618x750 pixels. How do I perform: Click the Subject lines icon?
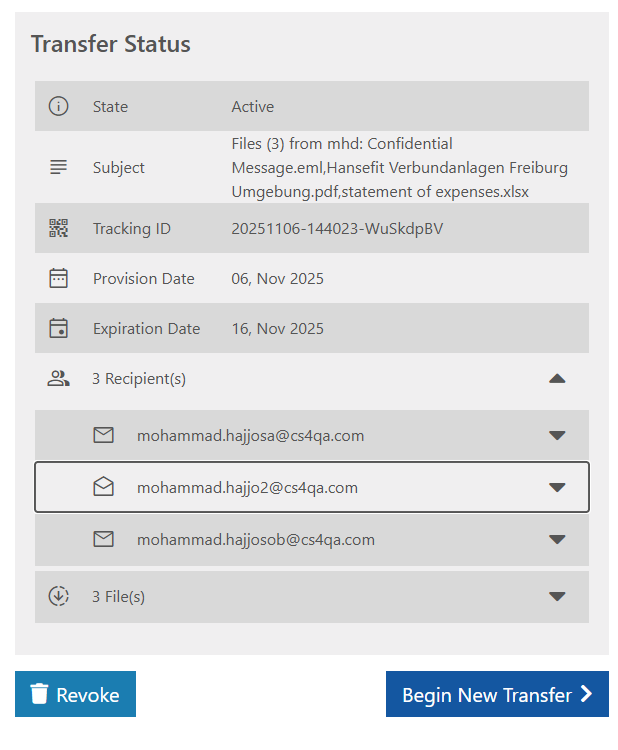pos(59,168)
